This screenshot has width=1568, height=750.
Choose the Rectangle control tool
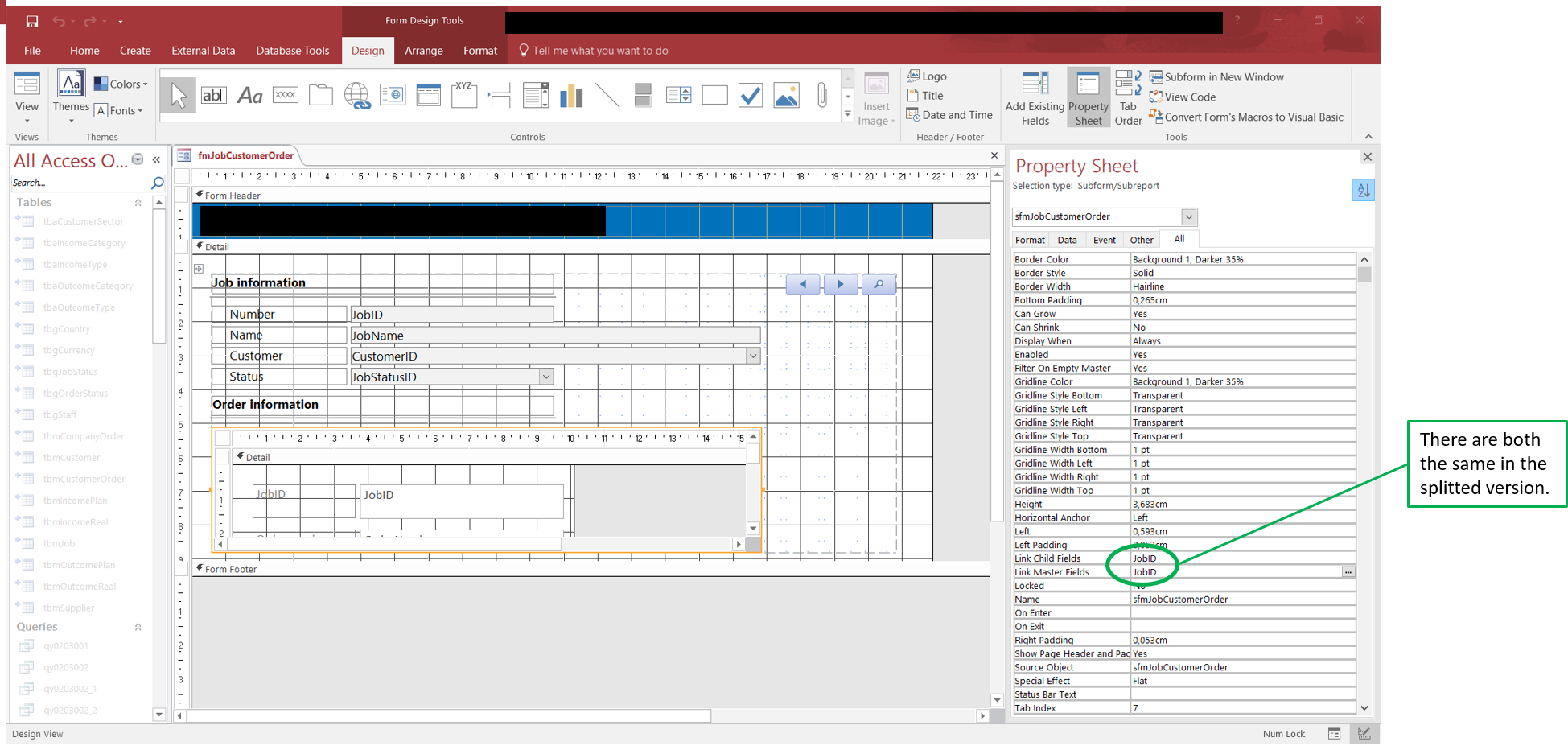click(x=714, y=96)
